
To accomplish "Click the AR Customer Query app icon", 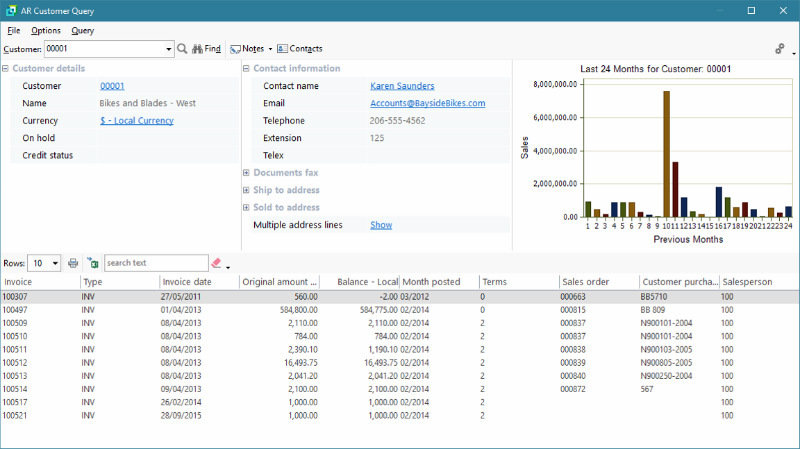I will point(11,10).
